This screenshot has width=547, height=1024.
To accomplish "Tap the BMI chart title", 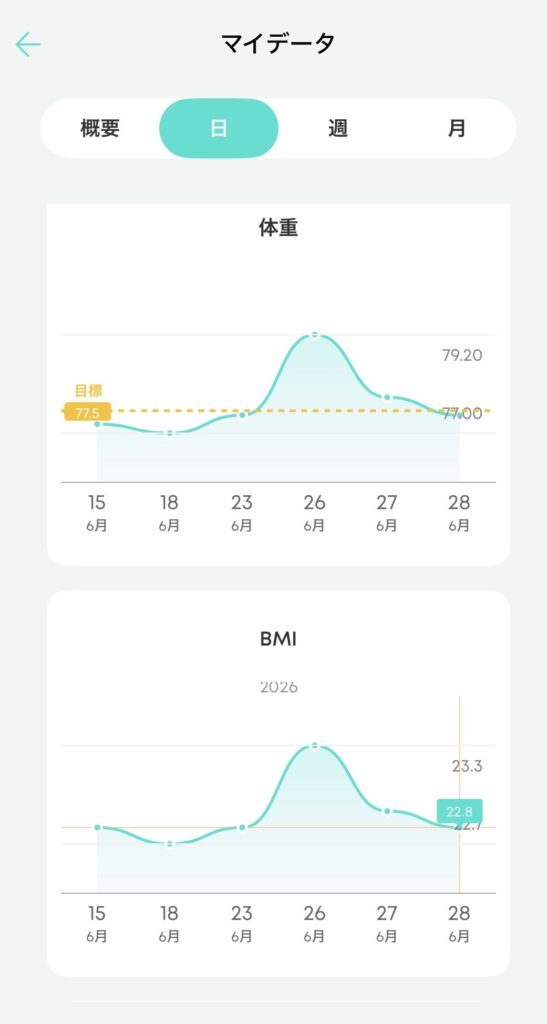I will tap(278, 639).
